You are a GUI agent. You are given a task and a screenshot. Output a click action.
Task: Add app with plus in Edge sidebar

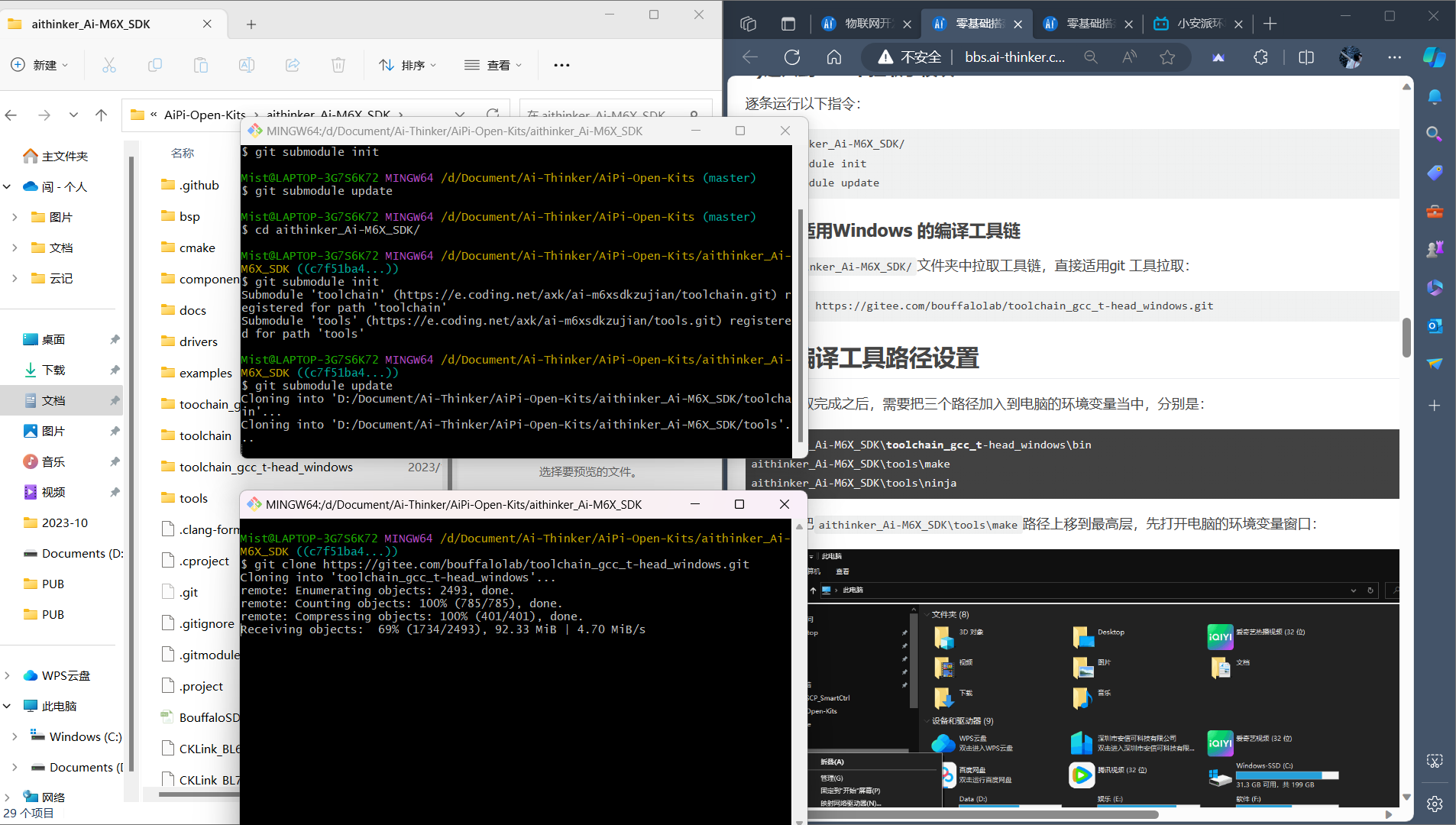click(x=1435, y=406)
